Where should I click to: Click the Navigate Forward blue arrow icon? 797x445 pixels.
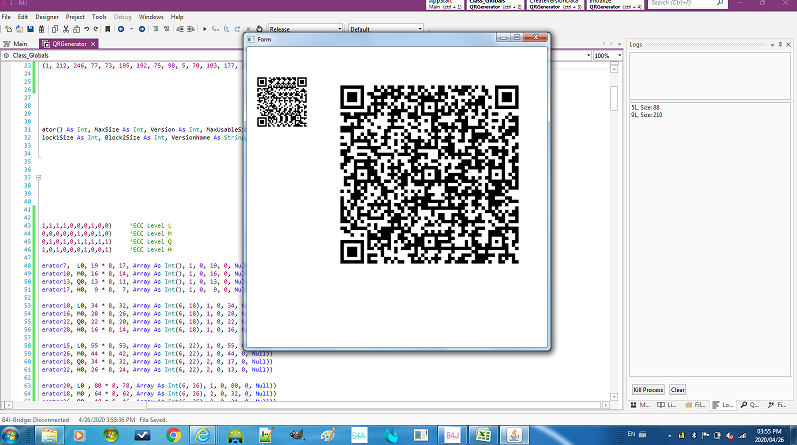click(x=142, y=29)
